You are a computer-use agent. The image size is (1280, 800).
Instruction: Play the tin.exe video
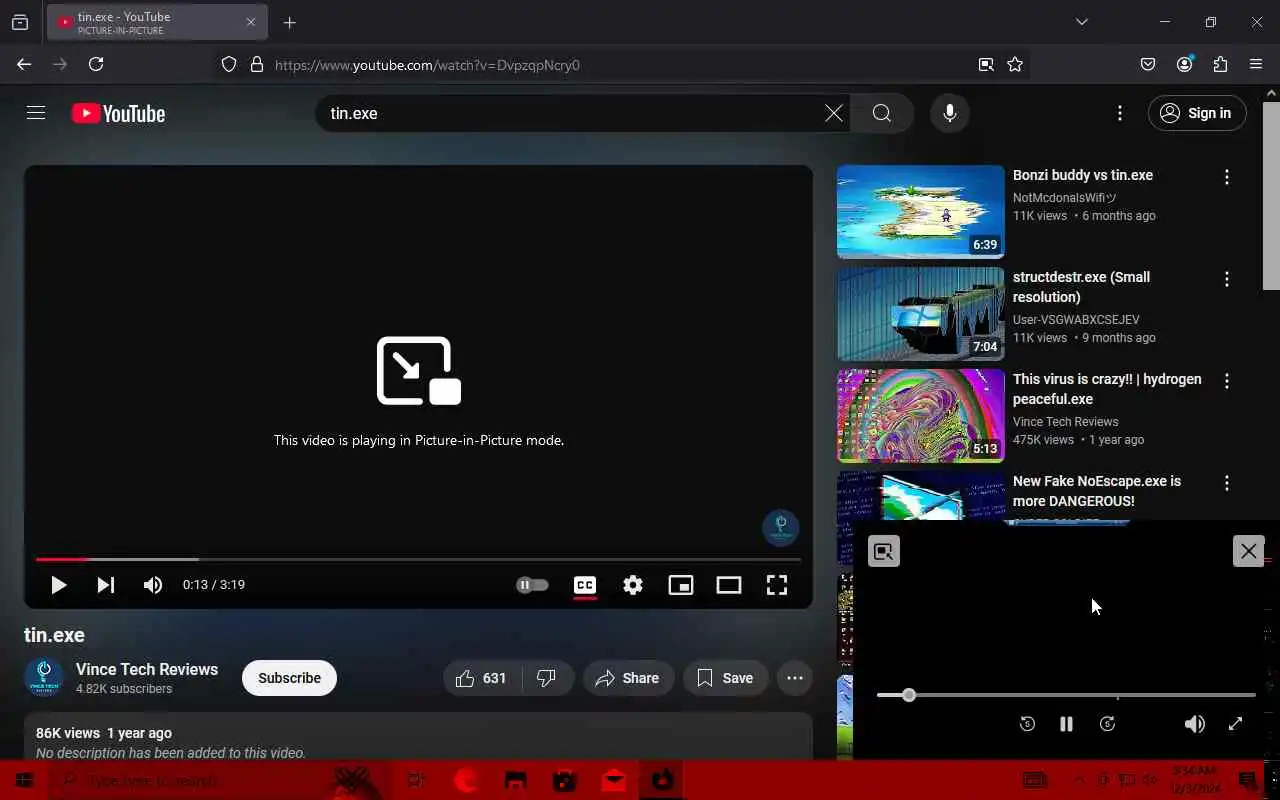coord(58,585)
